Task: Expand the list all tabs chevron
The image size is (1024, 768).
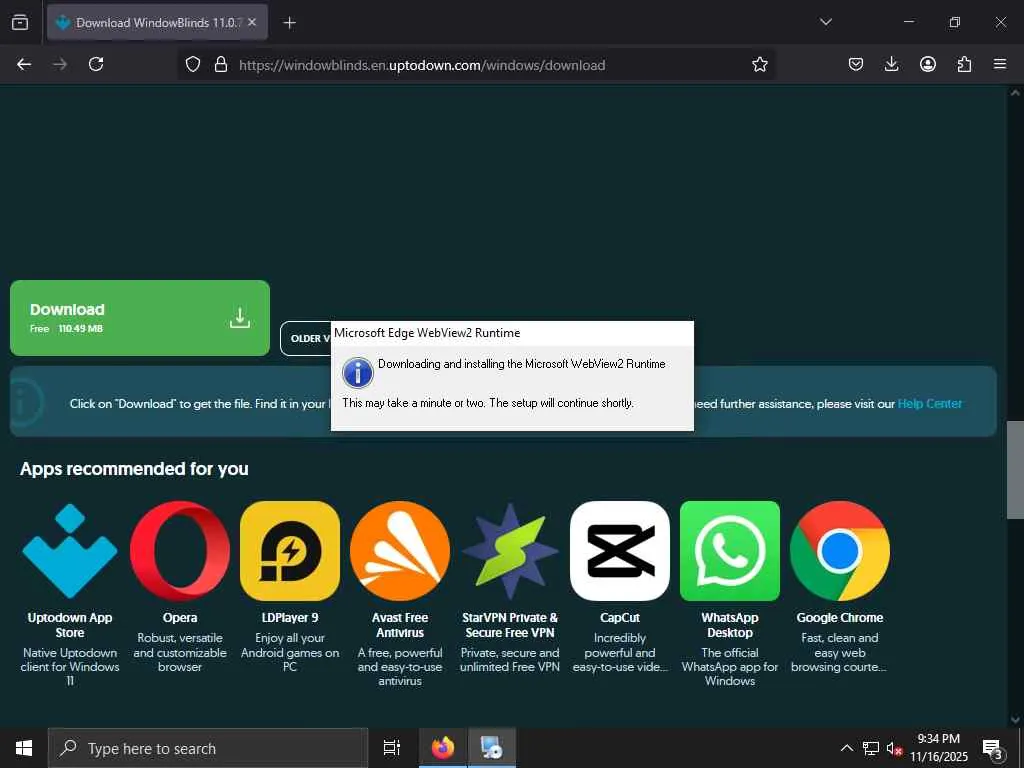Action: tap(825, 22)
